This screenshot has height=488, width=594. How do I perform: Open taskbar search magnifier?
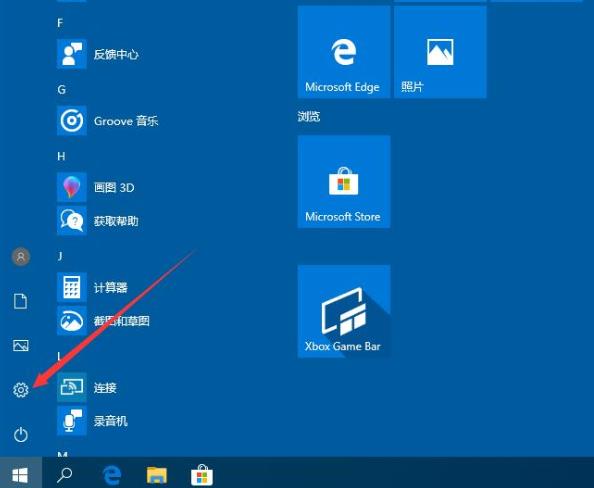tap(64, 474)
